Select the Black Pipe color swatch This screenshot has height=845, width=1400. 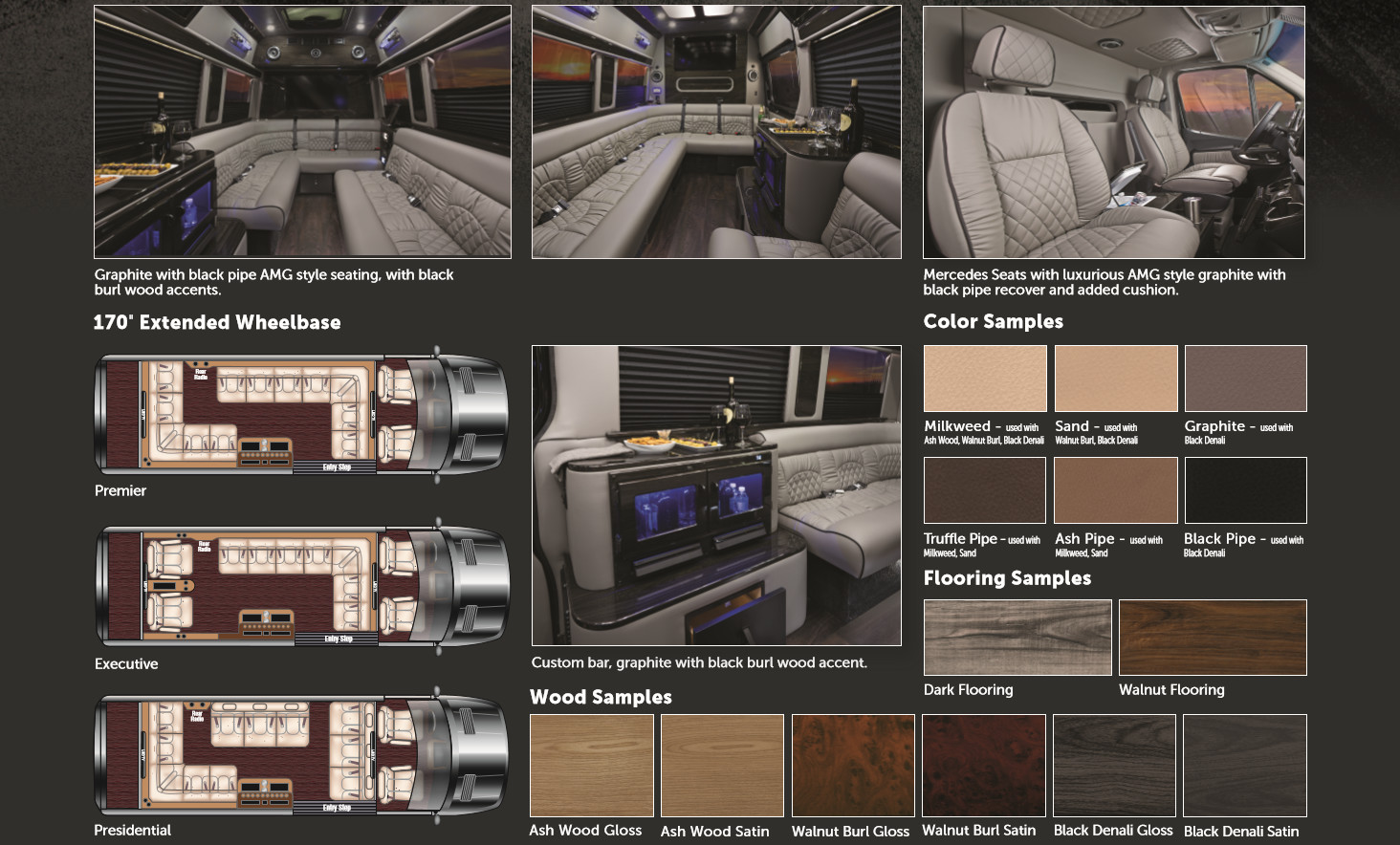click(1245, 489)
